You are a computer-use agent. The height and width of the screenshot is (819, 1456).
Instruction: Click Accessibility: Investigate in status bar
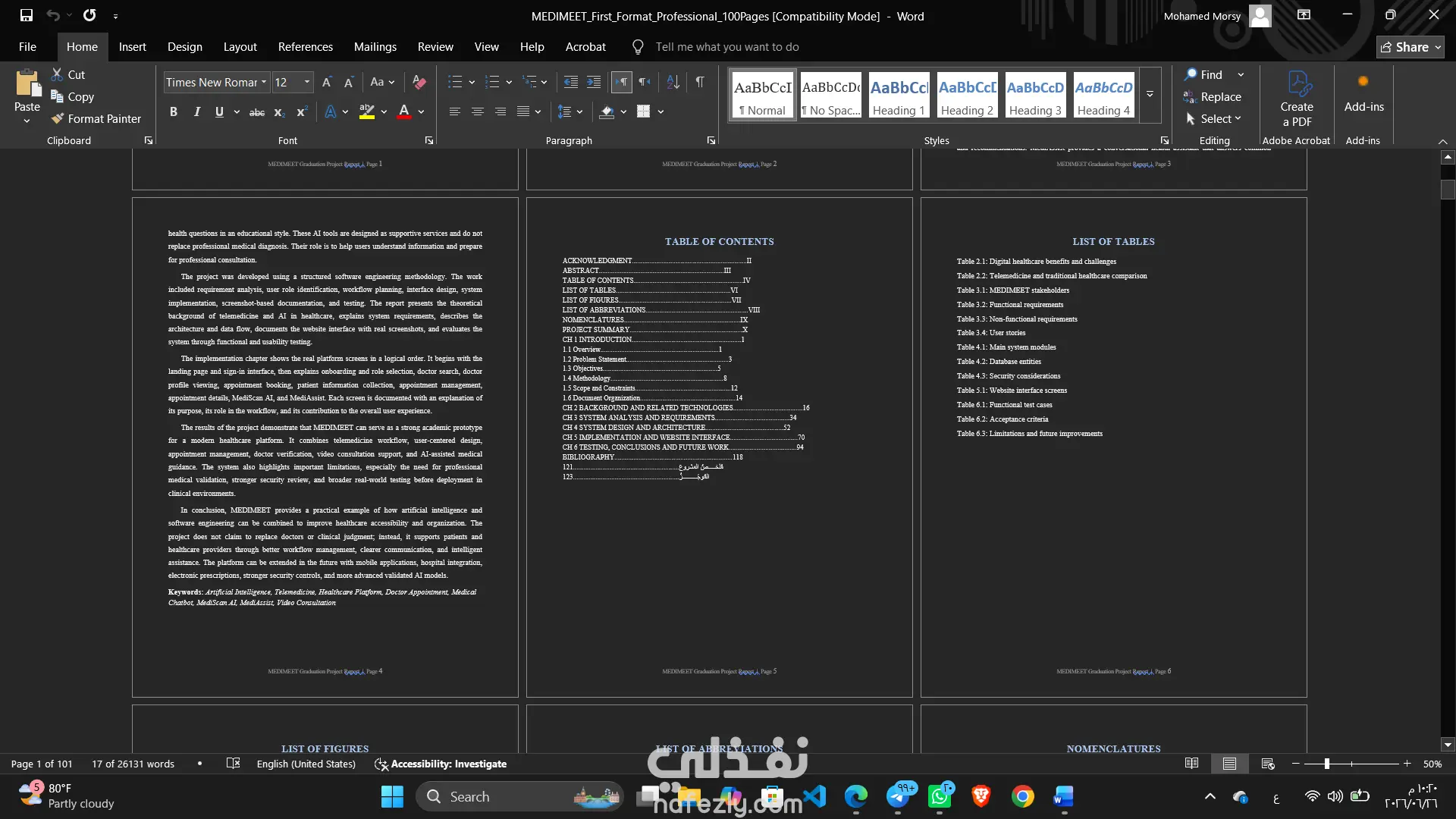pyautogui.click(x=441, y=764)
